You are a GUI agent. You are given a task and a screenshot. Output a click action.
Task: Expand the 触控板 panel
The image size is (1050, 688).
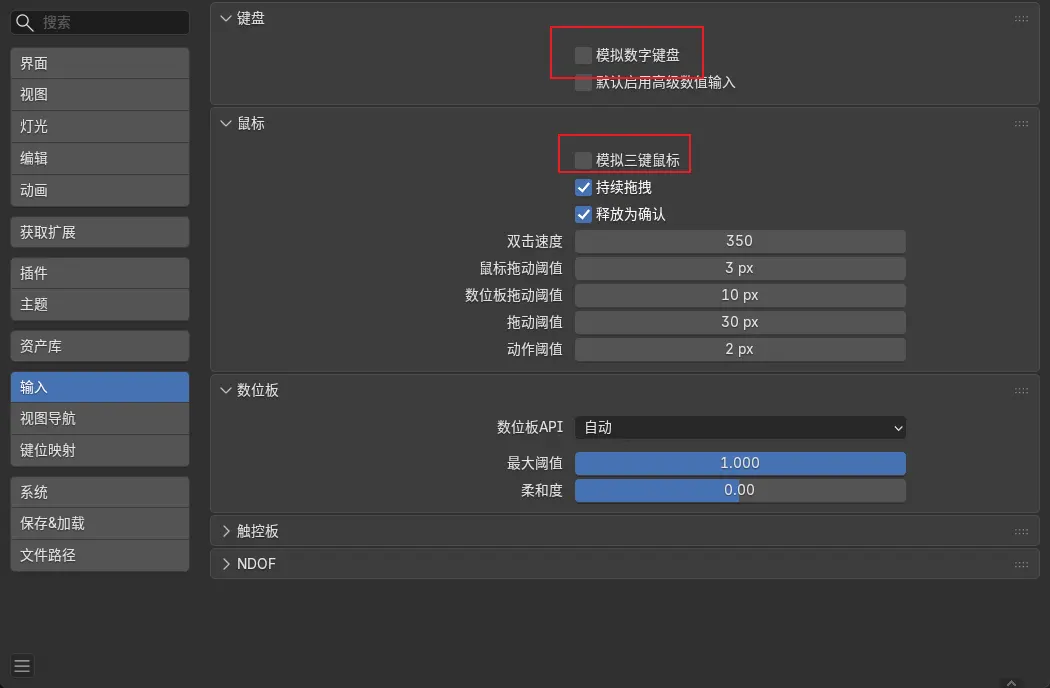point(226,531)
